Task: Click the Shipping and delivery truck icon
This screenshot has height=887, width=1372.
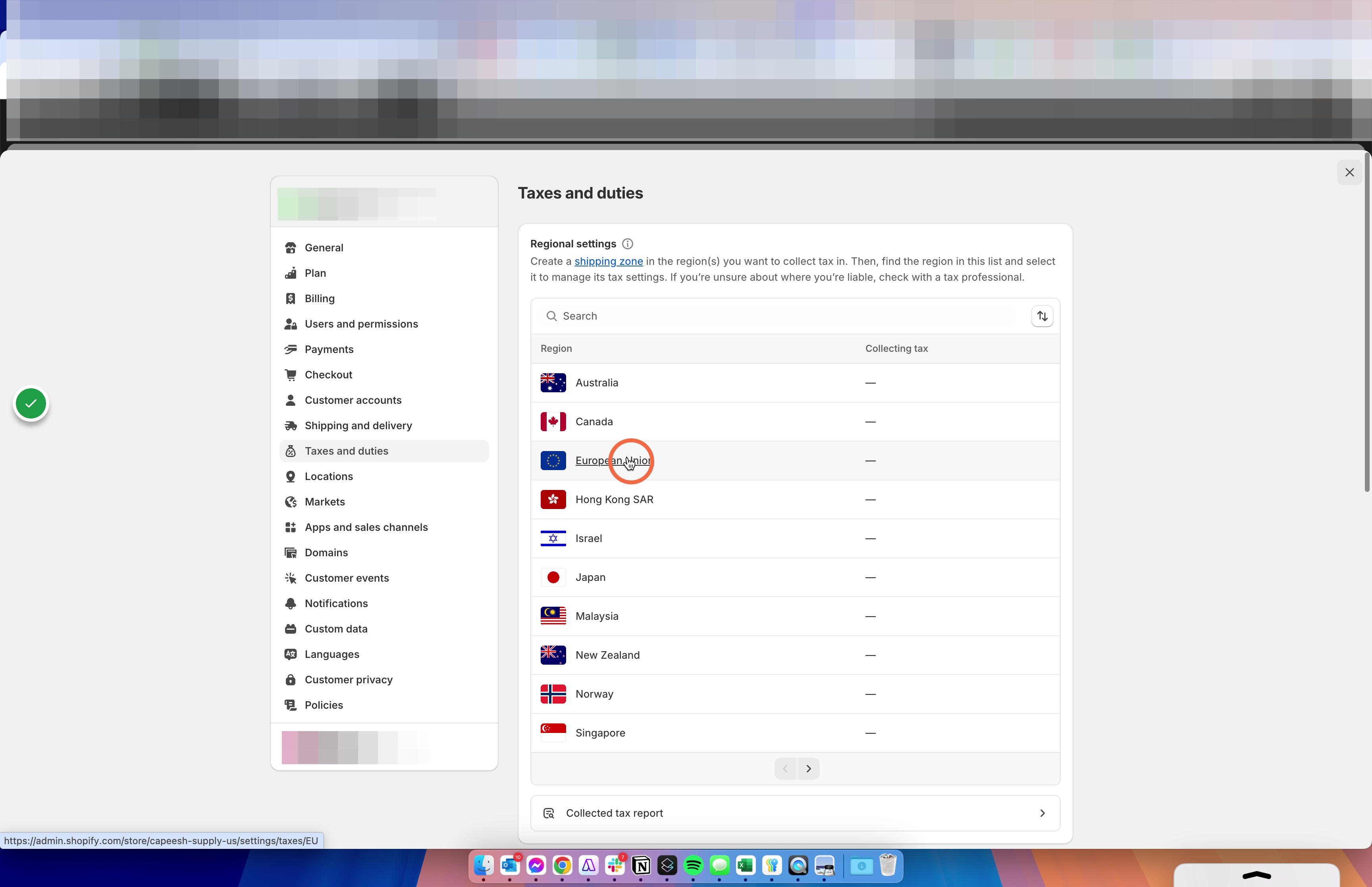Action: pos(291,426)
